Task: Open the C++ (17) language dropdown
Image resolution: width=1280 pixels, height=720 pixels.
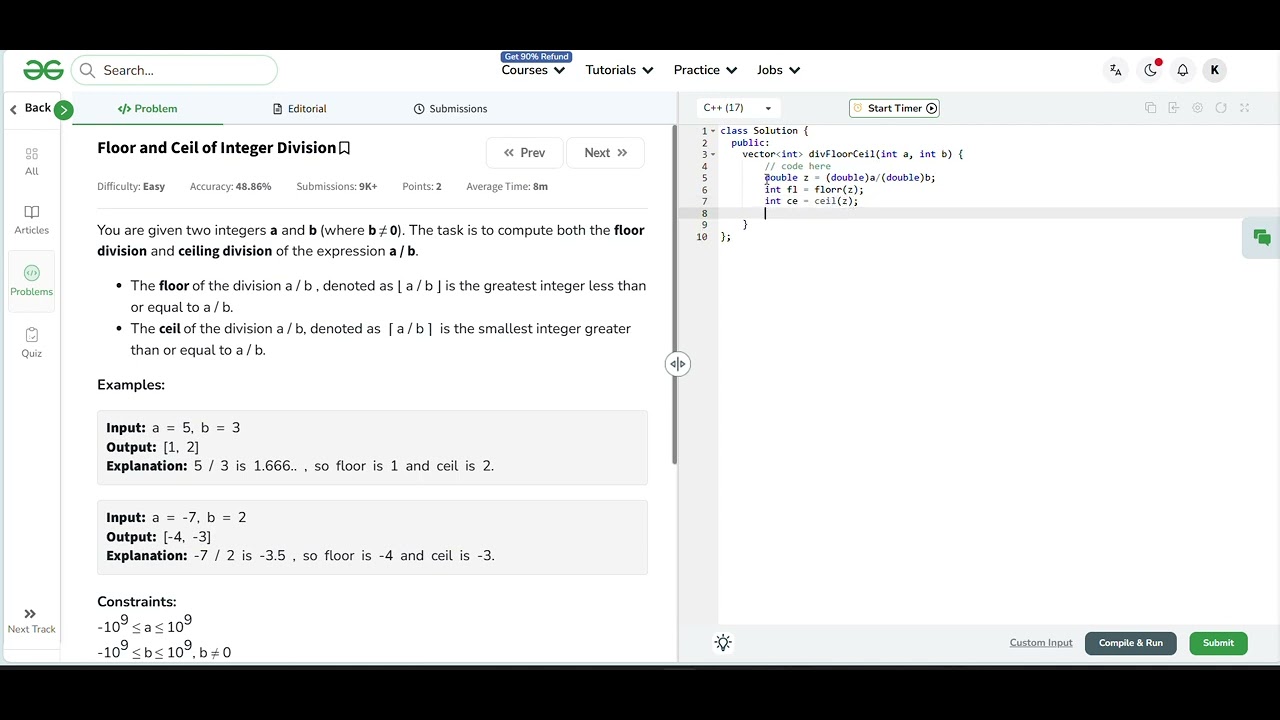Action: [738, 108]
